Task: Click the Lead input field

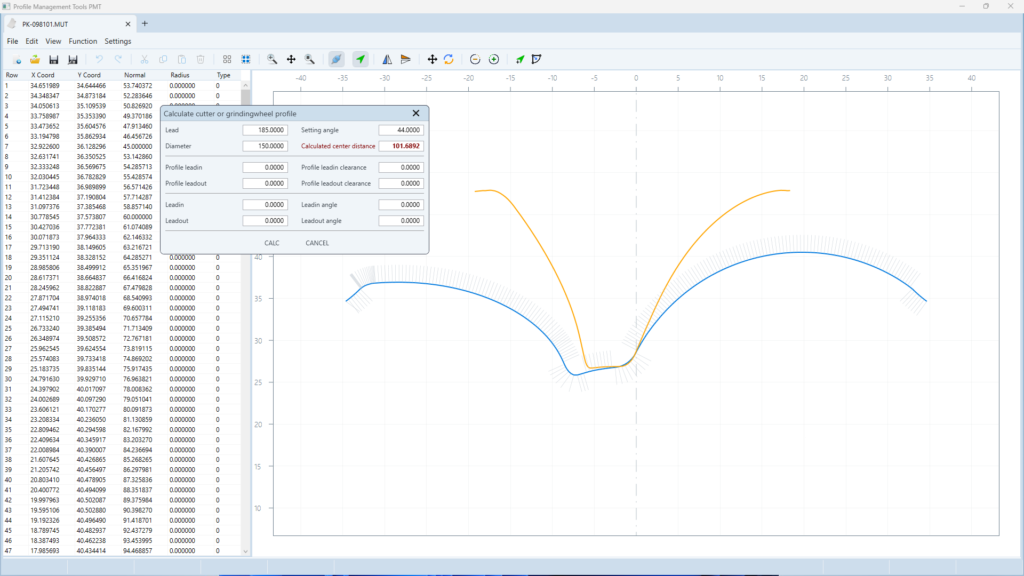Action: [265, 130]
